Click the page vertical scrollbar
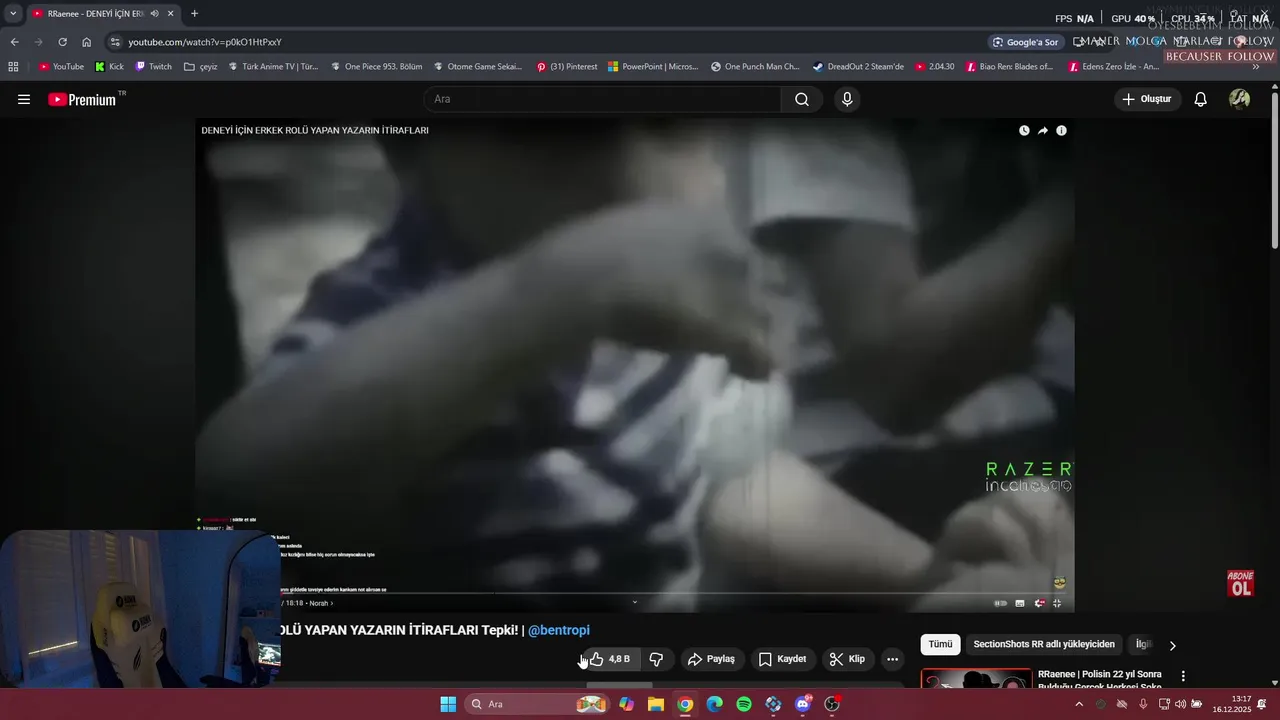Image resolution: width=1280 pixels, height=720 pixels. (x=1274, y=170)
